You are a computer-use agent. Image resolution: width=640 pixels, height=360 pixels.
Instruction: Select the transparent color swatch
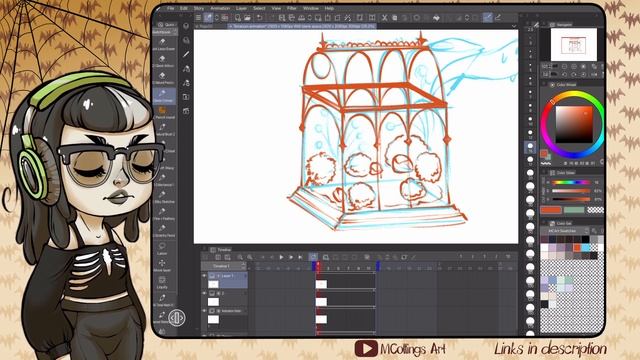coord(596,210)
